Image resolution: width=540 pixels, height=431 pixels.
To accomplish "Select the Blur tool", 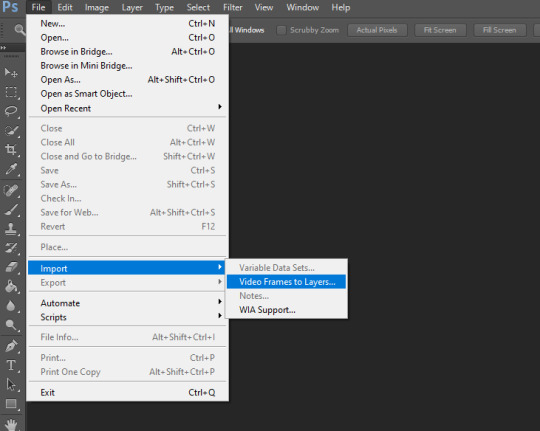I will pyautogui.click(x=11, y=305).
